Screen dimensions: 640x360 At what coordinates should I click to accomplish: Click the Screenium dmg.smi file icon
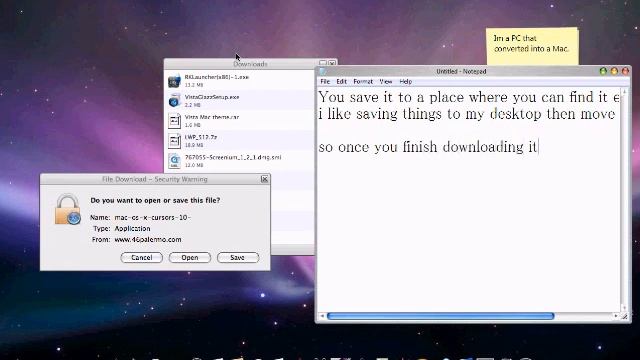174,161
